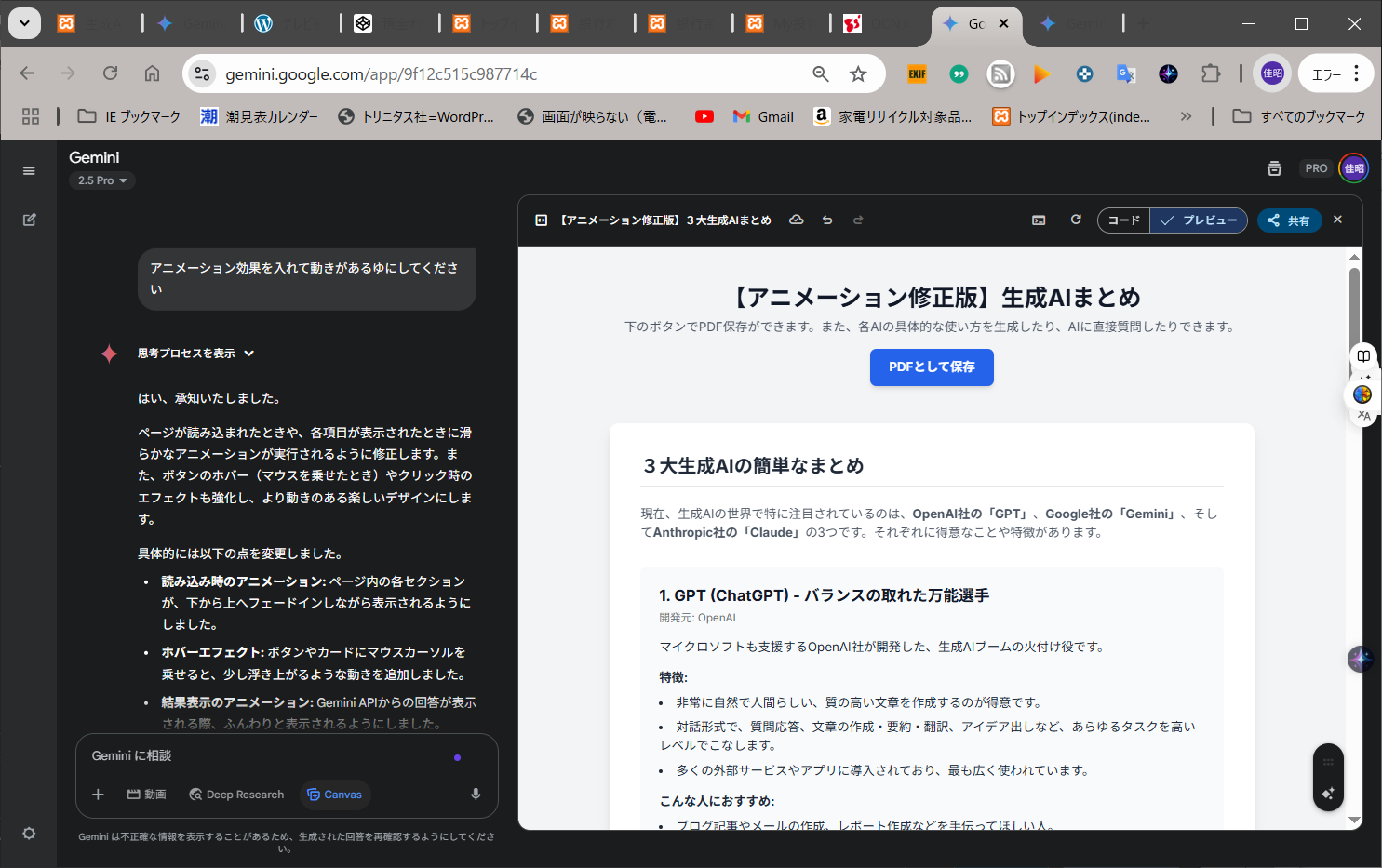Click the EXIF extension icon
This screenshot has height=868, width=1382.
tap(918, 73)
